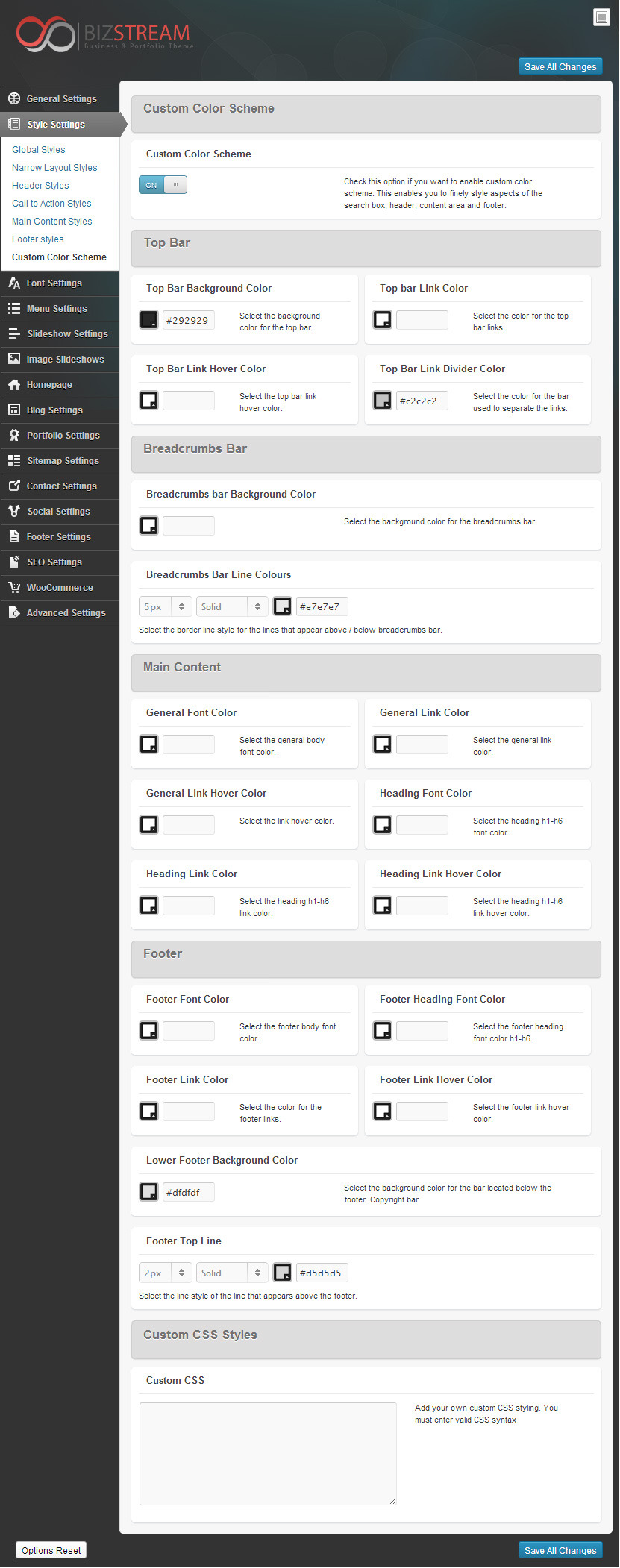Click the Top Bar Link Divider hex field
This screenshot has height=1568, width=620.
tap(422, 401)
